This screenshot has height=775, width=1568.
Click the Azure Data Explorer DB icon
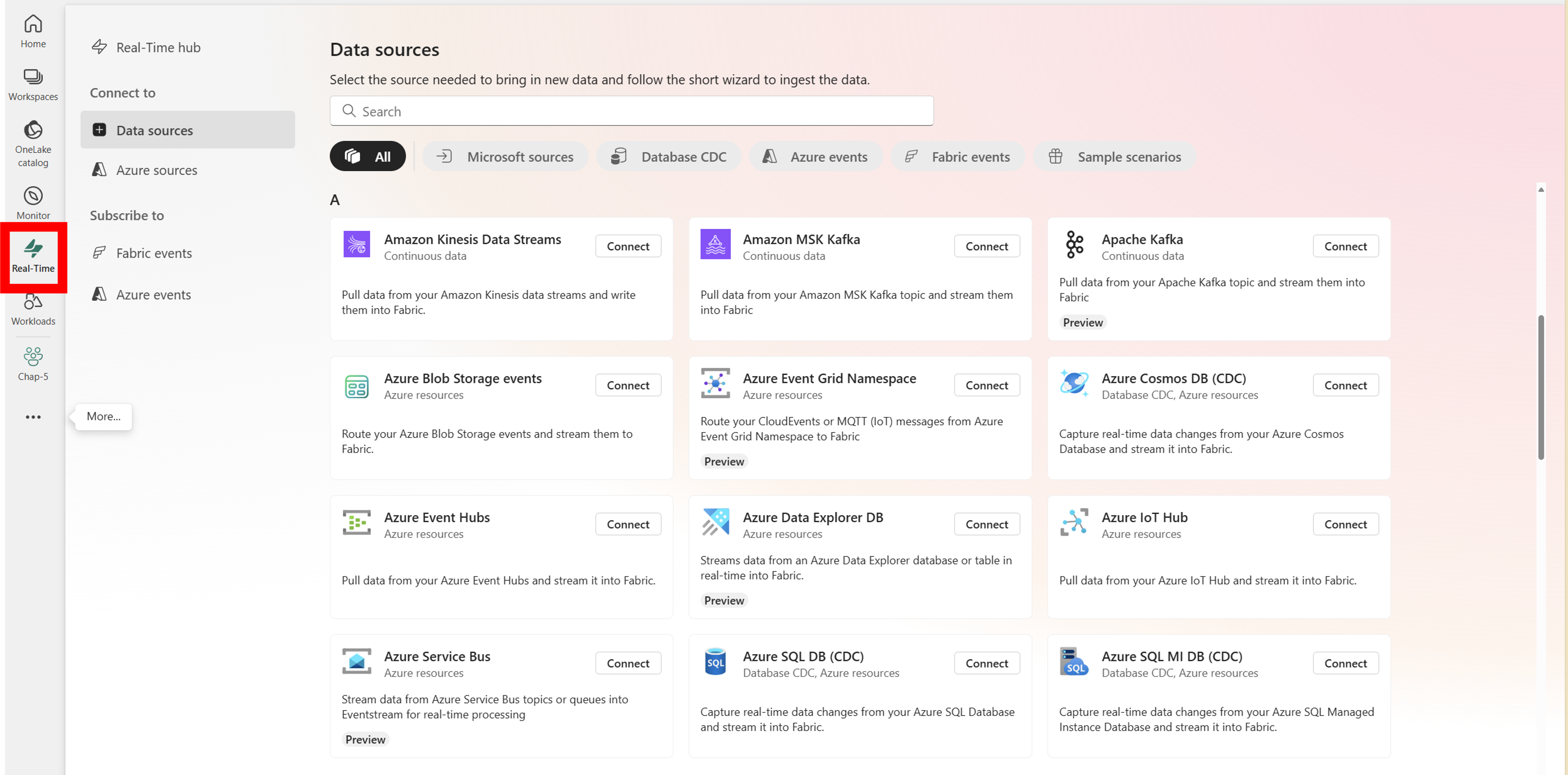click(x=715, y=523)
